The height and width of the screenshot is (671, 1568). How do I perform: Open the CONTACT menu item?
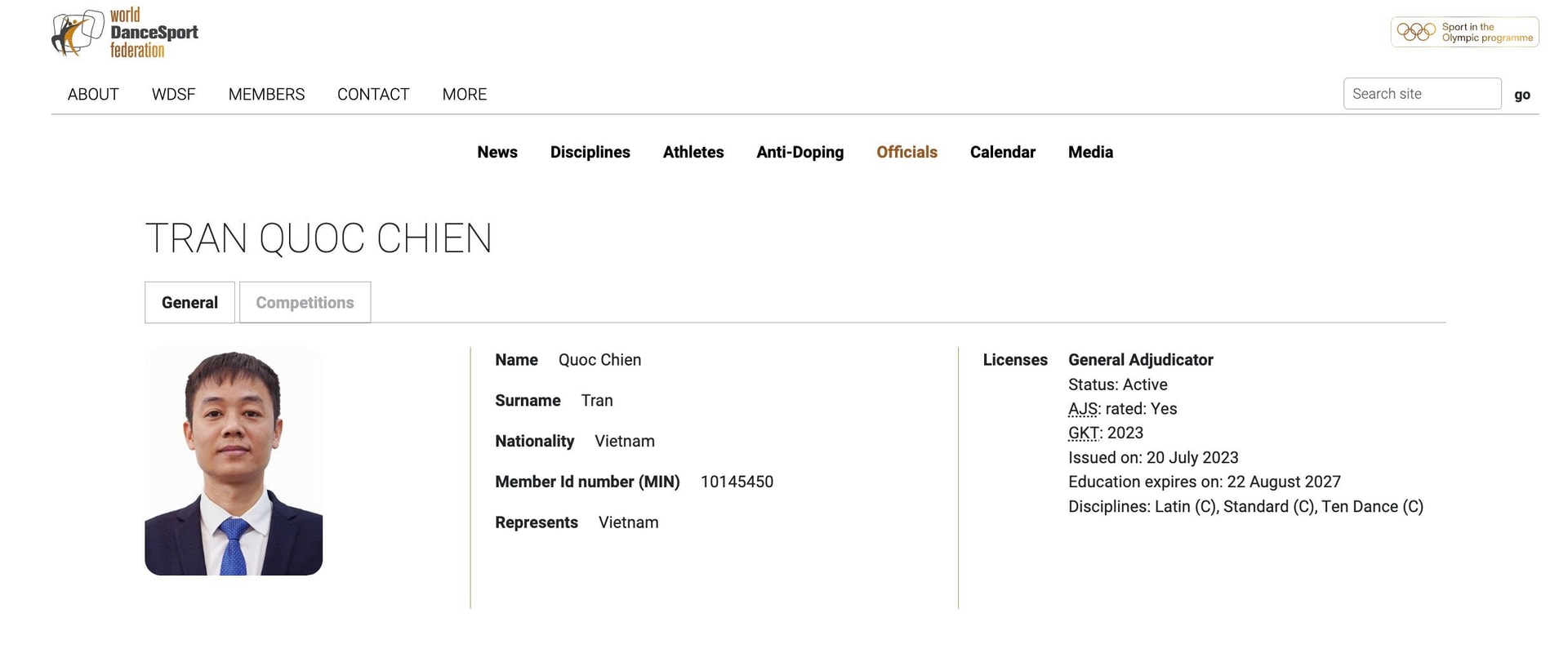click(x=373, y=95)
